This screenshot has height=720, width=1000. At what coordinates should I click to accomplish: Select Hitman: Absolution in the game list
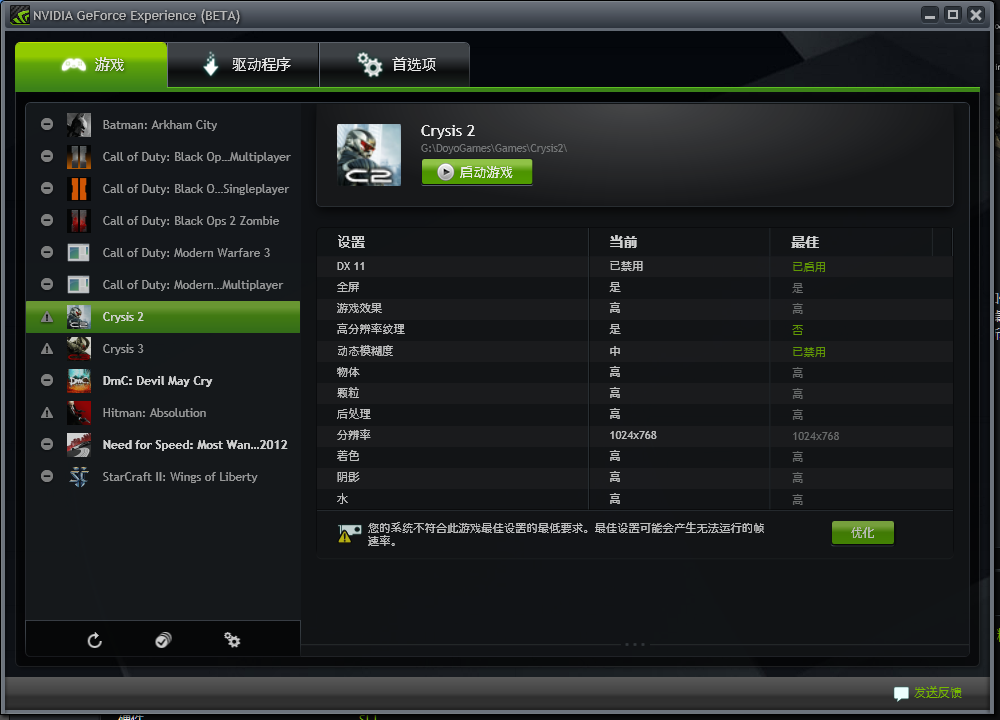[x=163, y=413]
